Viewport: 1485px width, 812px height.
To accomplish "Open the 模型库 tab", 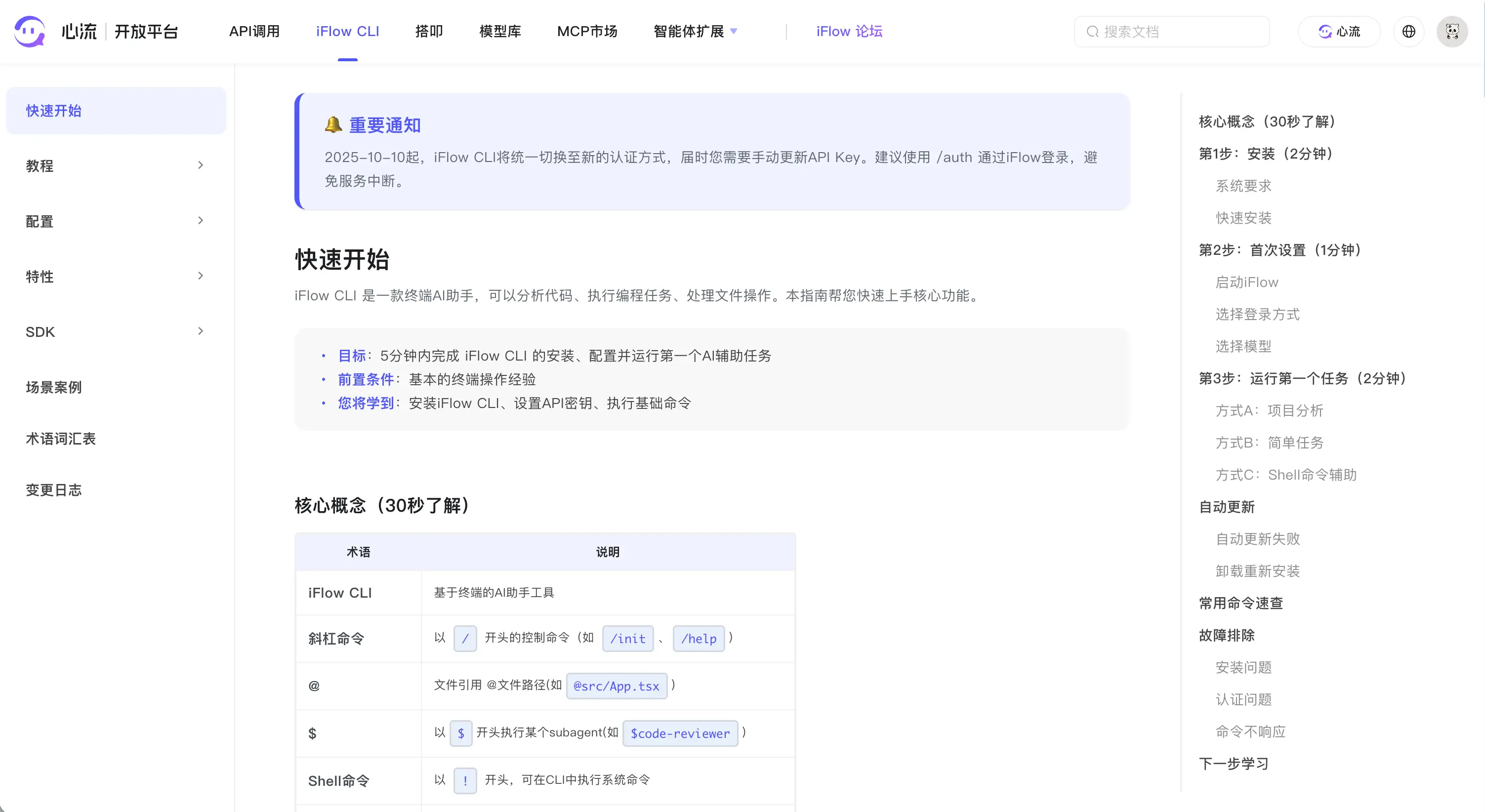I will tap(500, 31).
